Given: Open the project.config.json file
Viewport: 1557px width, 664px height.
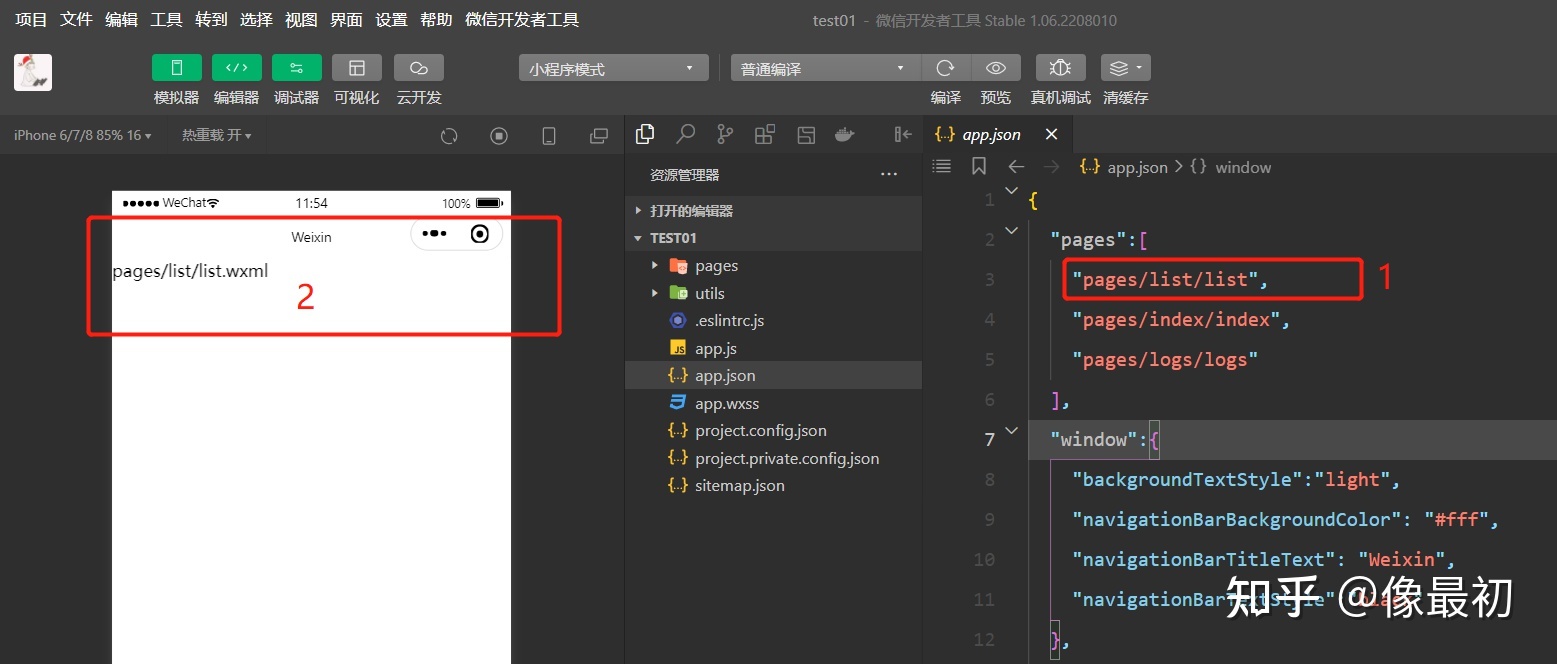Looking at the screenshot, I should point(760,431).
